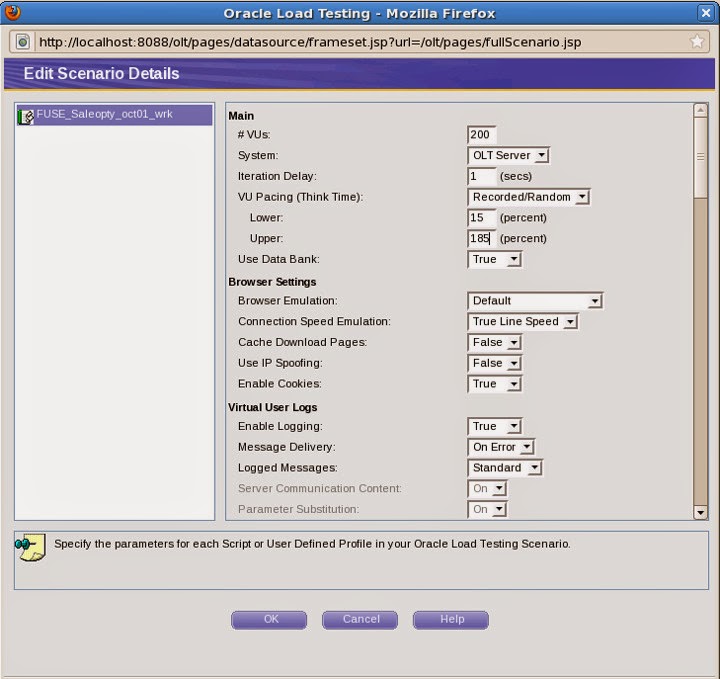The width and height of the screenshot is (720, 679).
Task: Click the URL address bar text
Action: point(310,42)
